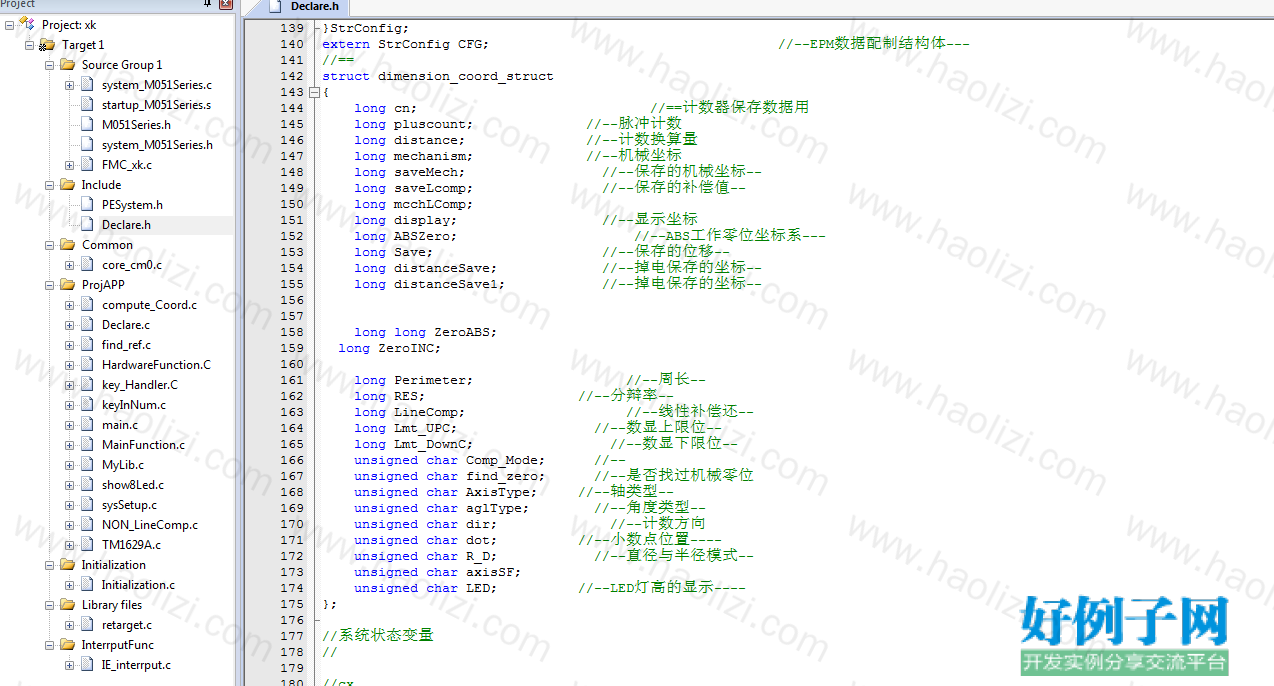Viewport: 1274px width, 686px height.
Task: Click 'long ZeroINC;' on line 159
Action: tap(390, 348)
